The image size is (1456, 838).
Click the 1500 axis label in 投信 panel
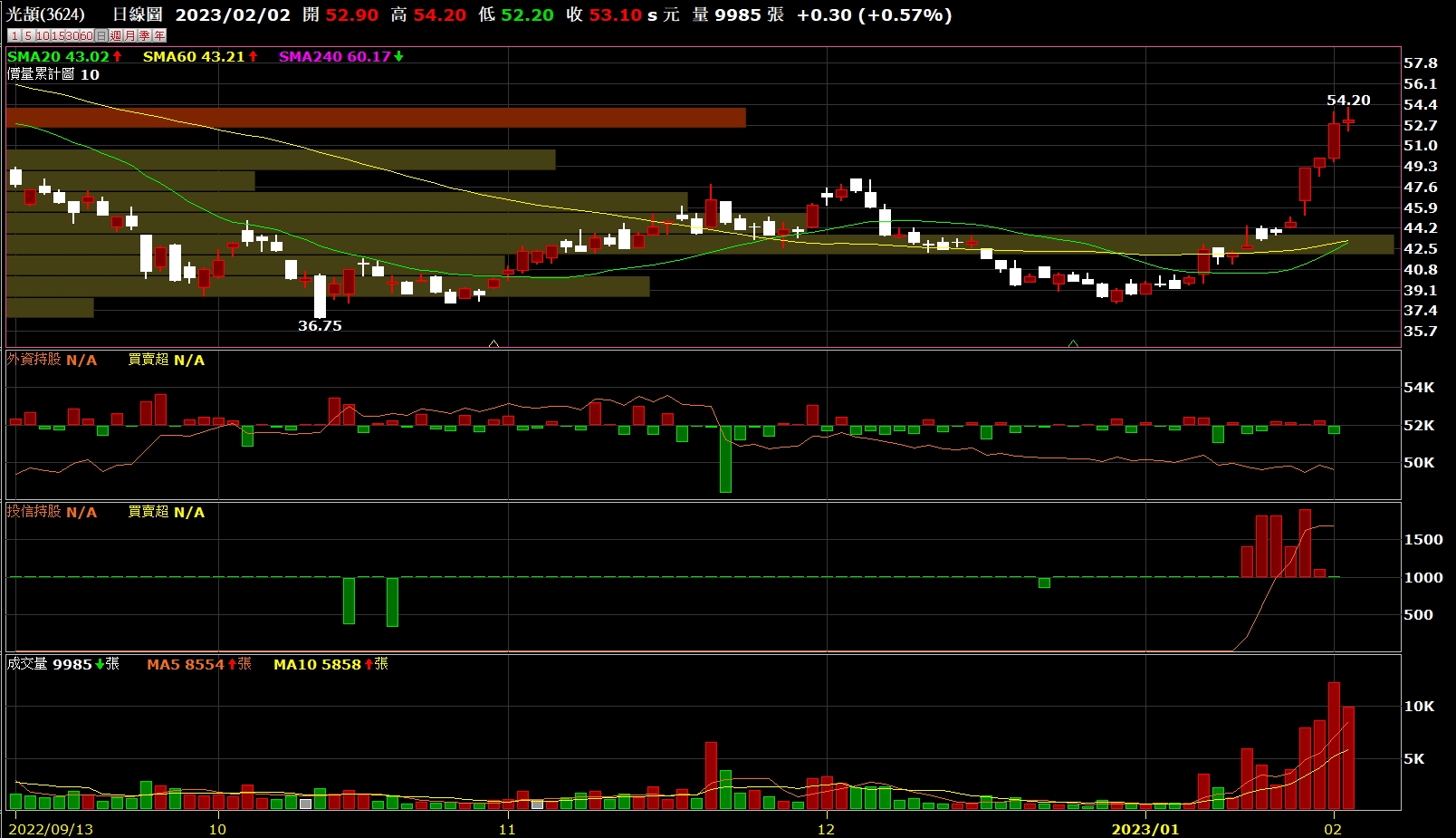coord(1423,540)
